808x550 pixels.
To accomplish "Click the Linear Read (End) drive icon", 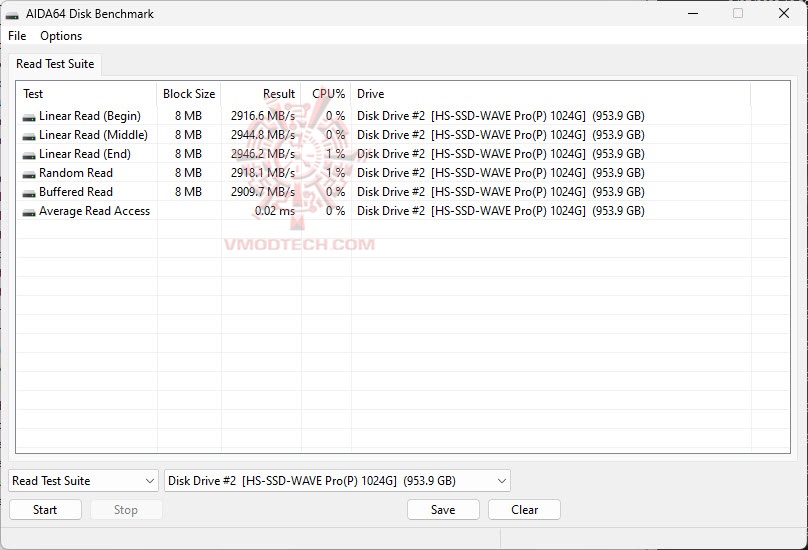I will [29, 155].
